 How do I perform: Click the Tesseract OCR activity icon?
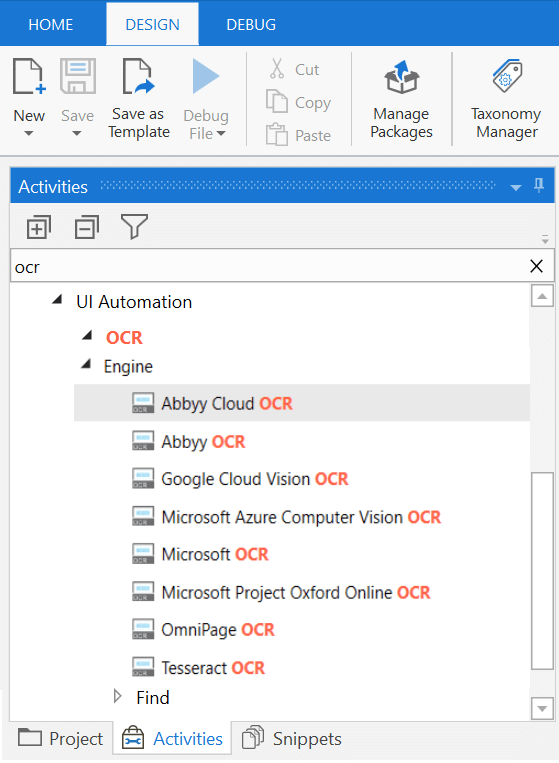click(x=143, y=667)
